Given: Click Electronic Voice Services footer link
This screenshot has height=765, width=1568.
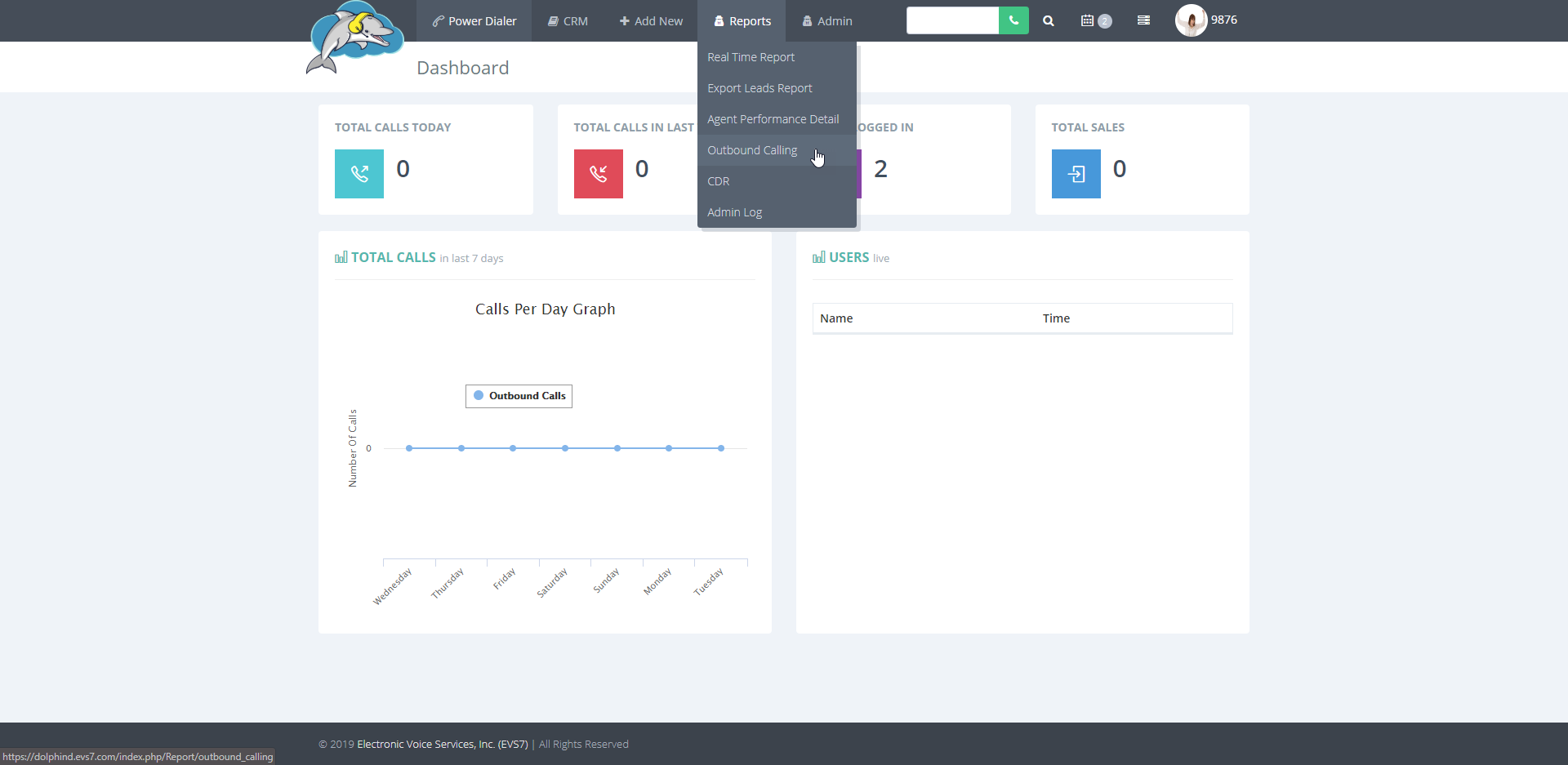Looking at the screenshot, I should click(x=443, y=744).
